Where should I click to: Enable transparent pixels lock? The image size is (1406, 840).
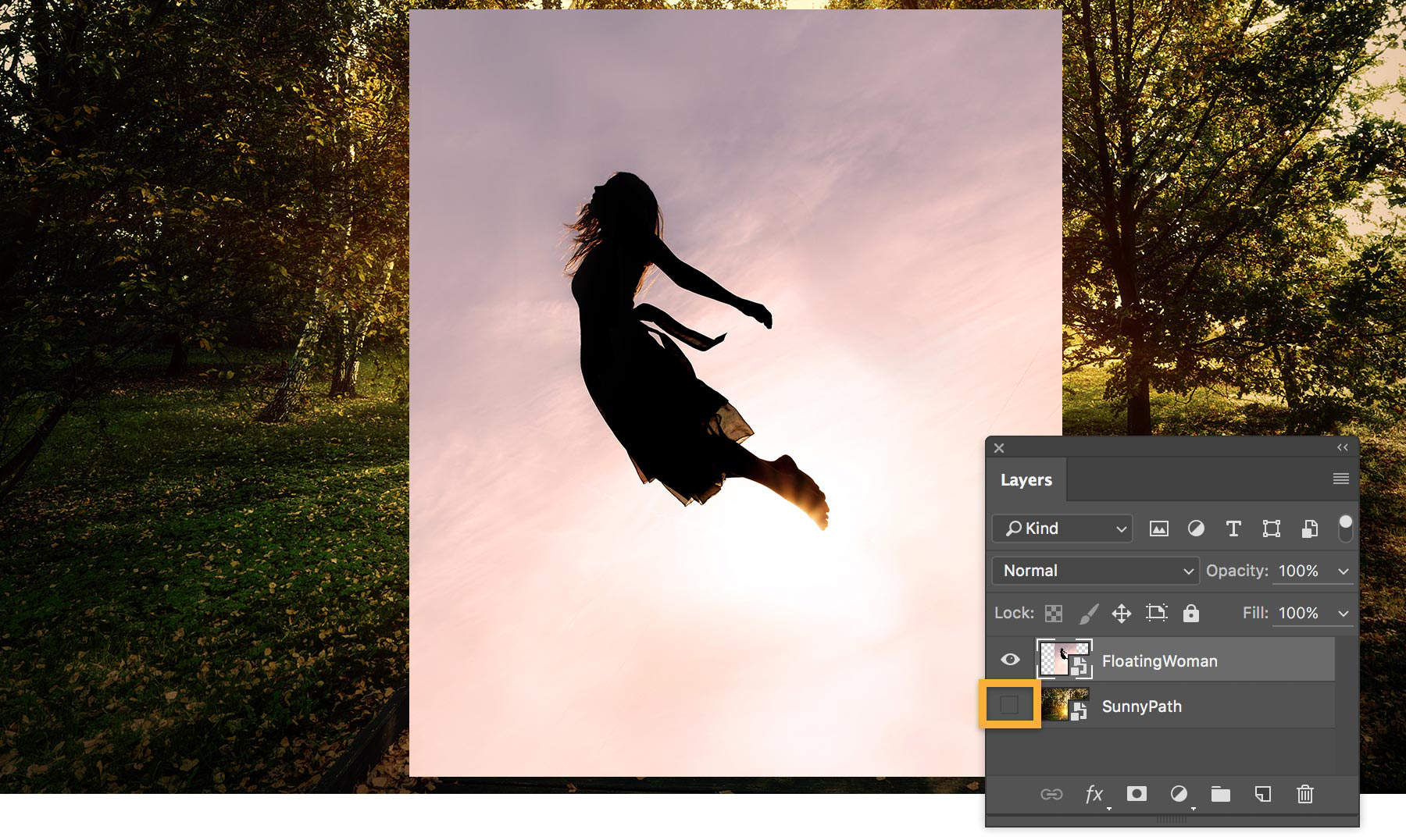(1054, 613)
